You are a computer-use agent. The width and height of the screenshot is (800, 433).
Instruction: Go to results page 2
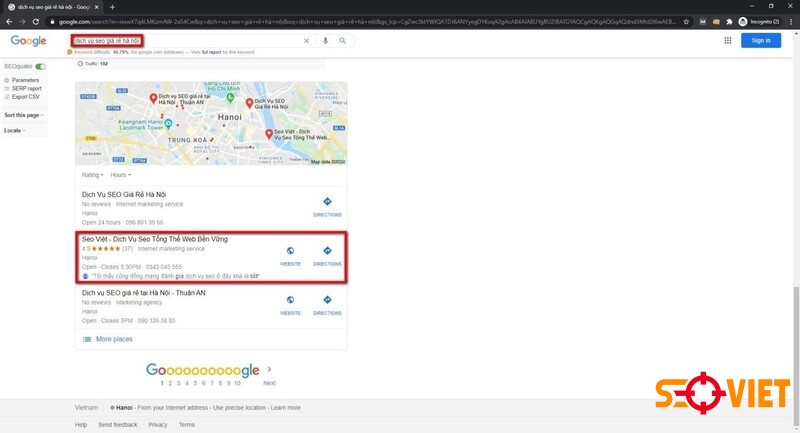point(170,383)
